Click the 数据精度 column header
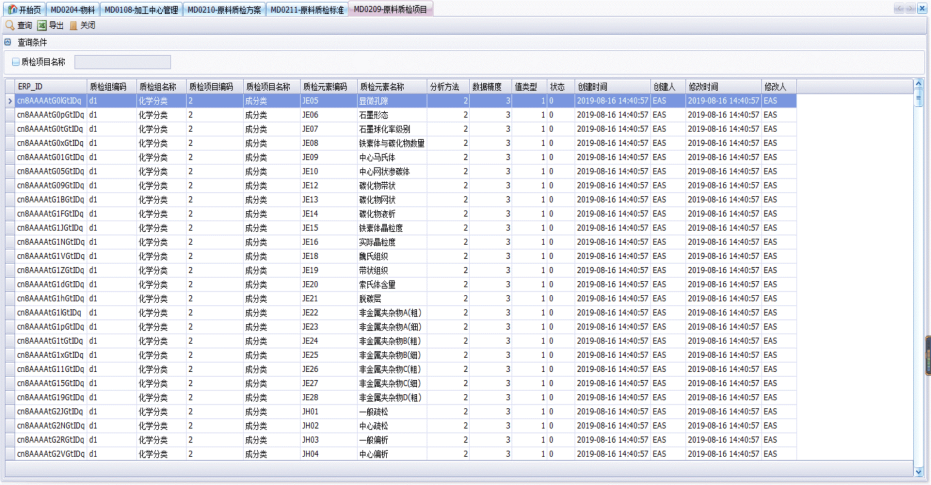This screenshot has height=485, width=931. point(491,87)
